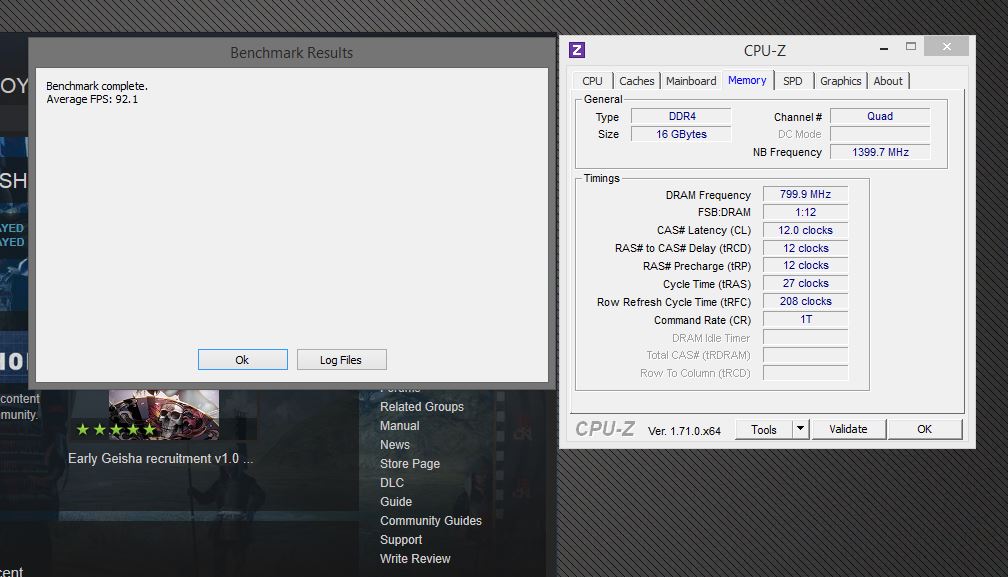Click the Ver. 1.71.0.x64 version text

pyautogui.click(x=684, y=431)
